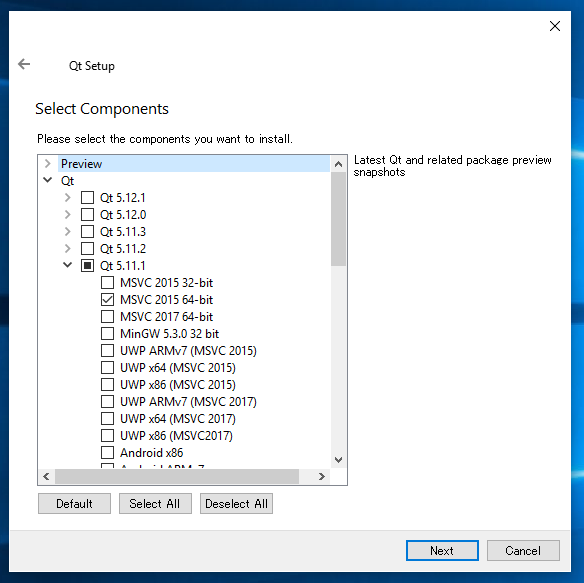Viewport: 584px width, 583px height.
Task: Go back using the back arrow
Action: (x=24, y=64)
